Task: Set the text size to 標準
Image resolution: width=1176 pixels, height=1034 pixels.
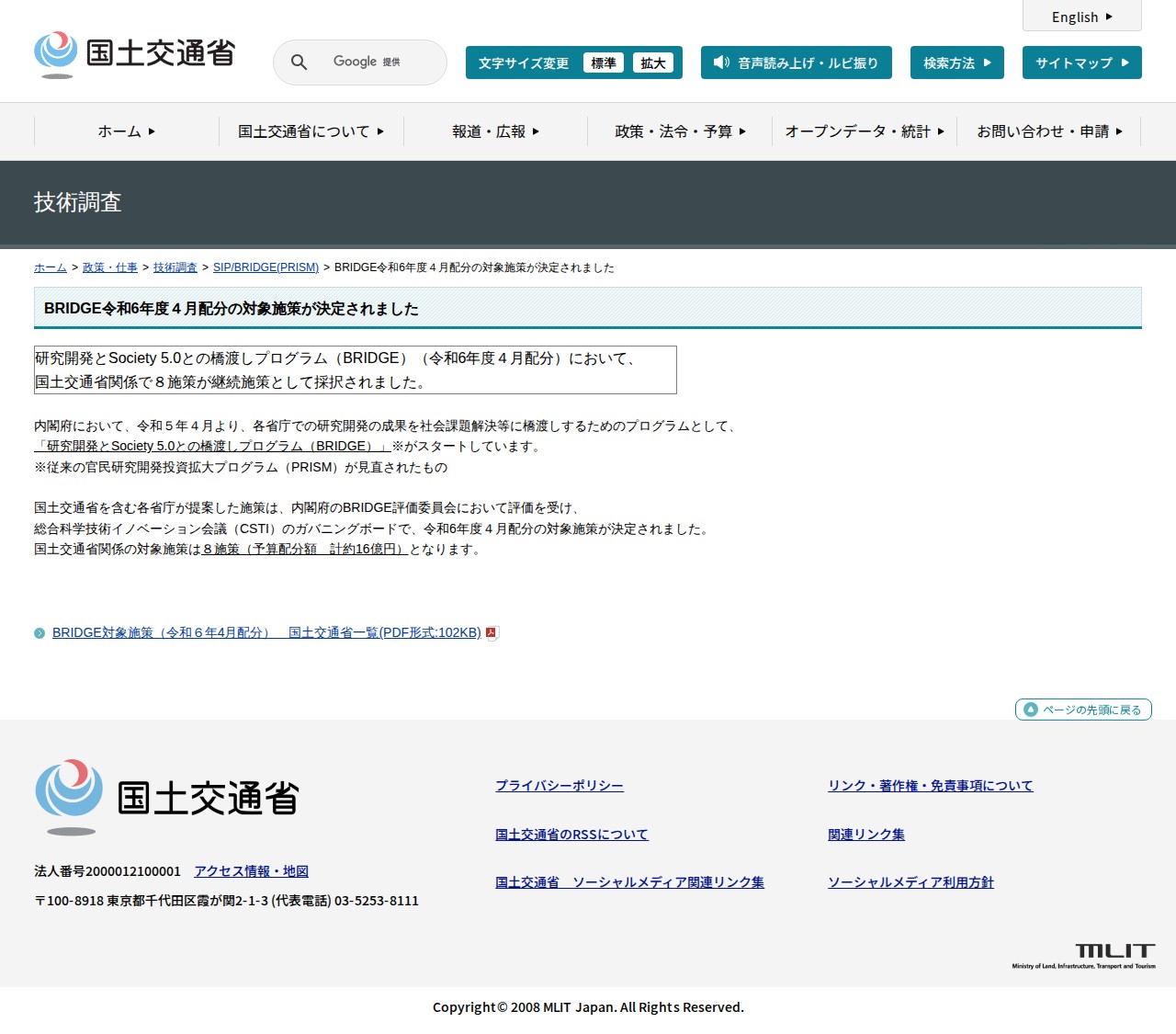Action: click(x=604, y=62)
